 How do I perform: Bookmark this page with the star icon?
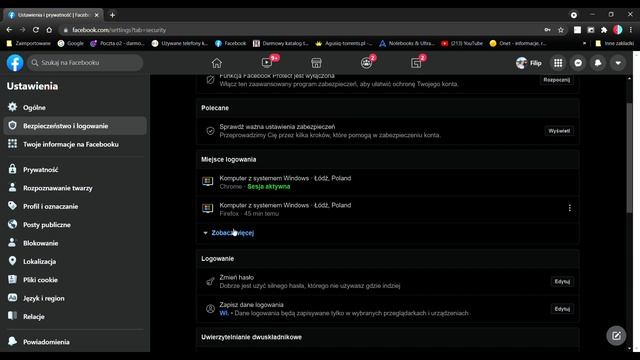tap(561, 30)
